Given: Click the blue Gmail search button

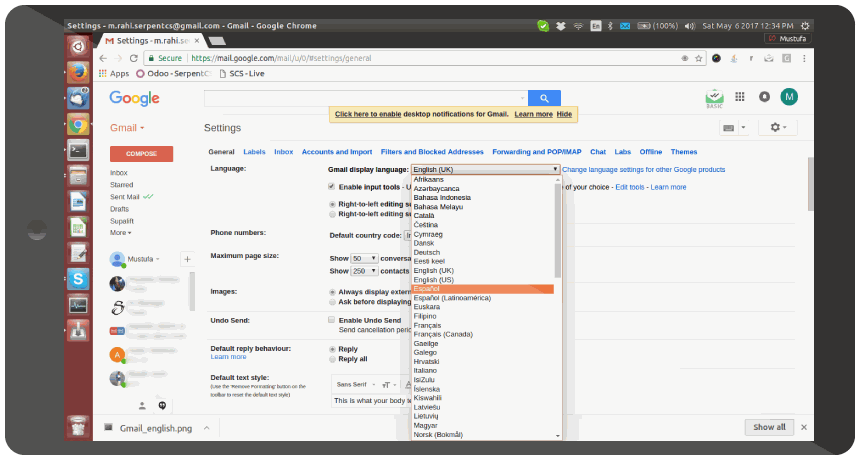Looking at the screenshot, I should (544, 98).
